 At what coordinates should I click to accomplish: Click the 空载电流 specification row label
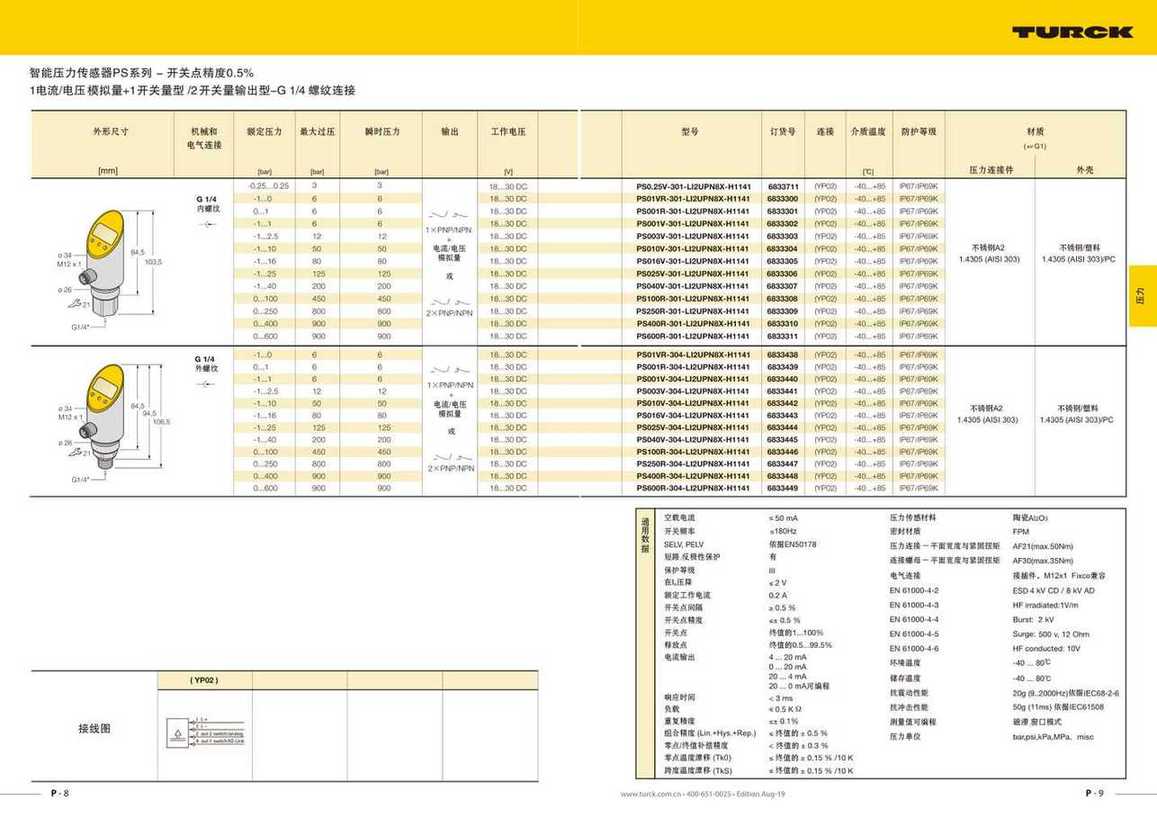click(x=680, y=518)
